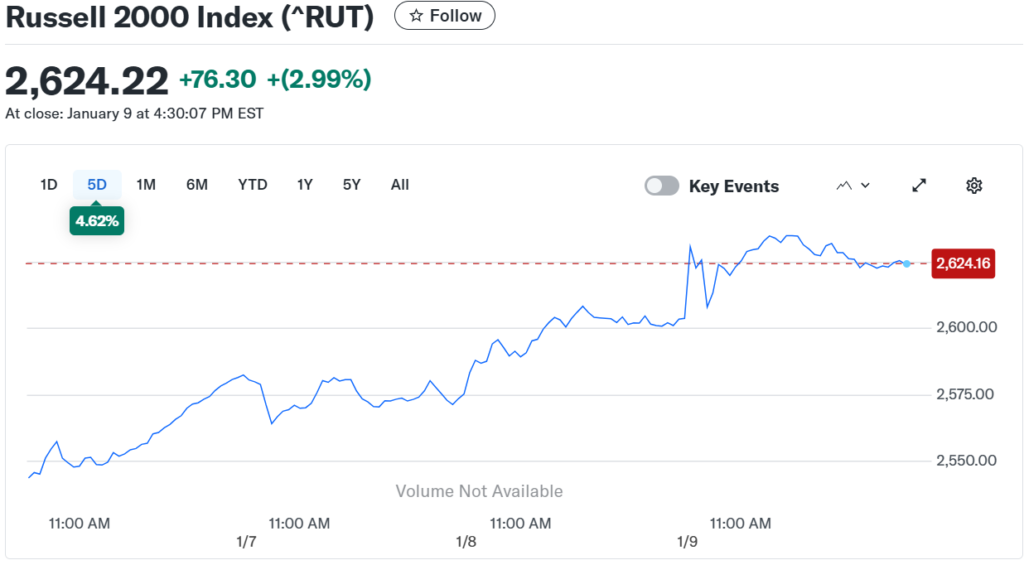
Task: Click the star Follow button
Action: pos(444,16)
